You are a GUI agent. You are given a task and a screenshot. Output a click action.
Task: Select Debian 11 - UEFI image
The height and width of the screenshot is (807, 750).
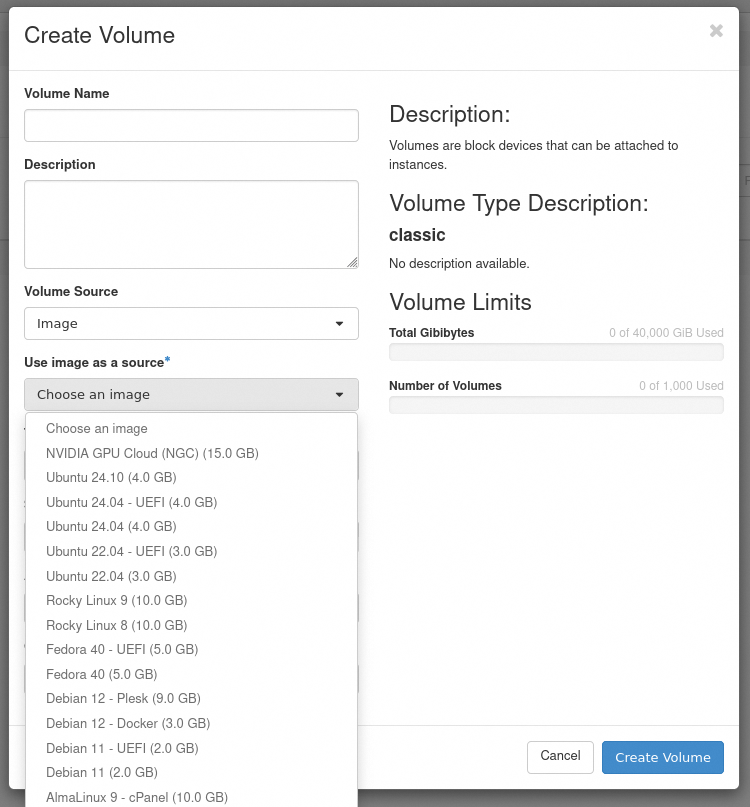click(122, 748)
